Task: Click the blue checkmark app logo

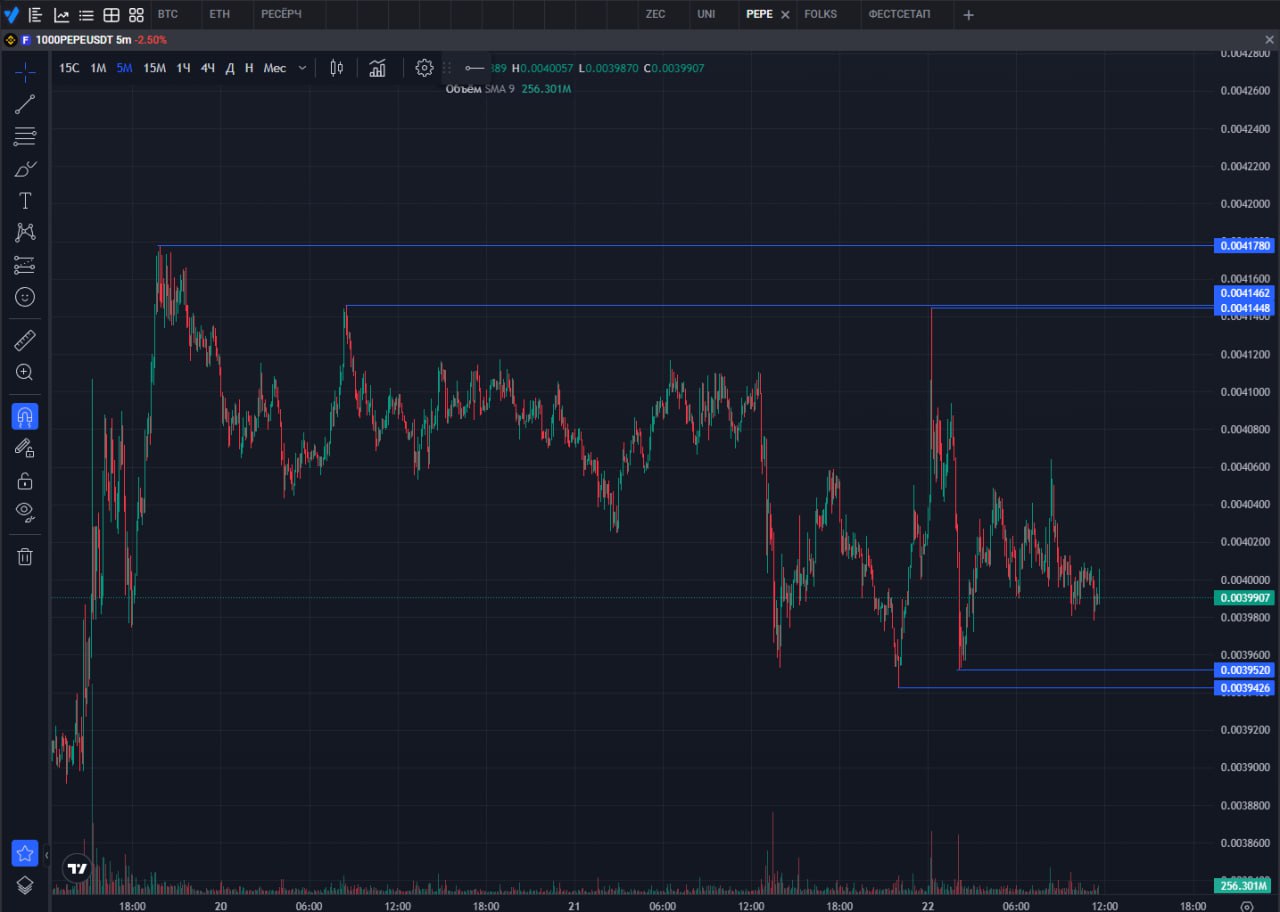Action: click(12, 15)
